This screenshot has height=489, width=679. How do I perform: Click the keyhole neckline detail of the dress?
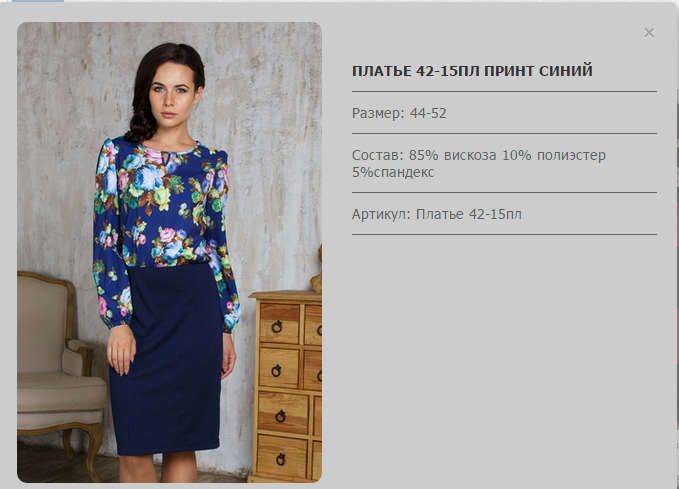(165, 159)
